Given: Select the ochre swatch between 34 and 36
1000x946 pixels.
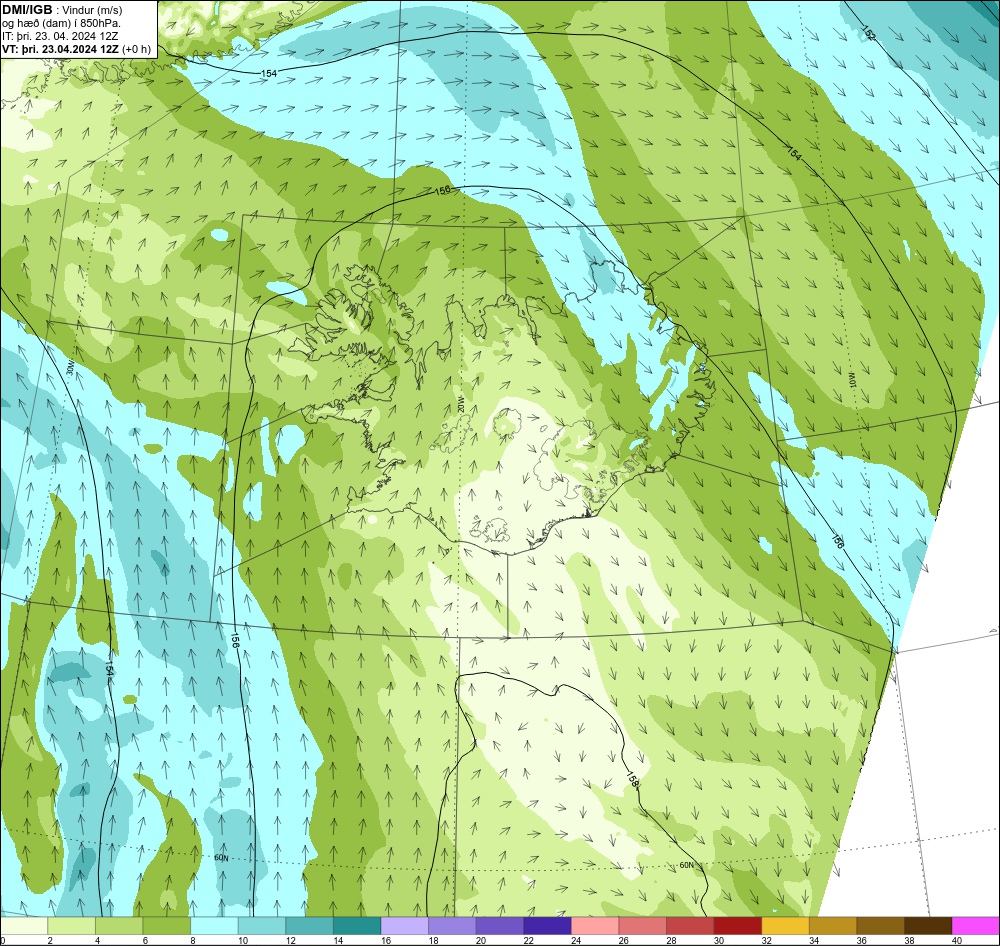Looking at the screenshot, I should click(833, 926).
